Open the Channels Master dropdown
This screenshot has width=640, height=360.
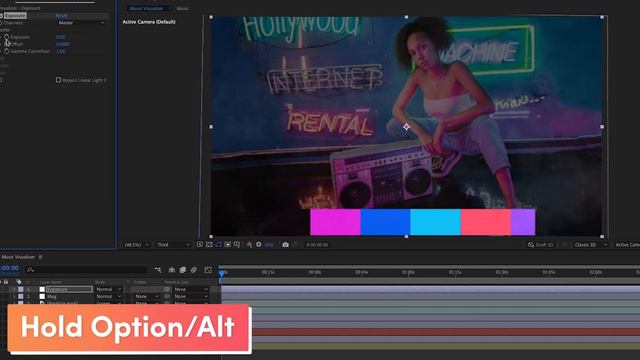click(x=81, y=23)
